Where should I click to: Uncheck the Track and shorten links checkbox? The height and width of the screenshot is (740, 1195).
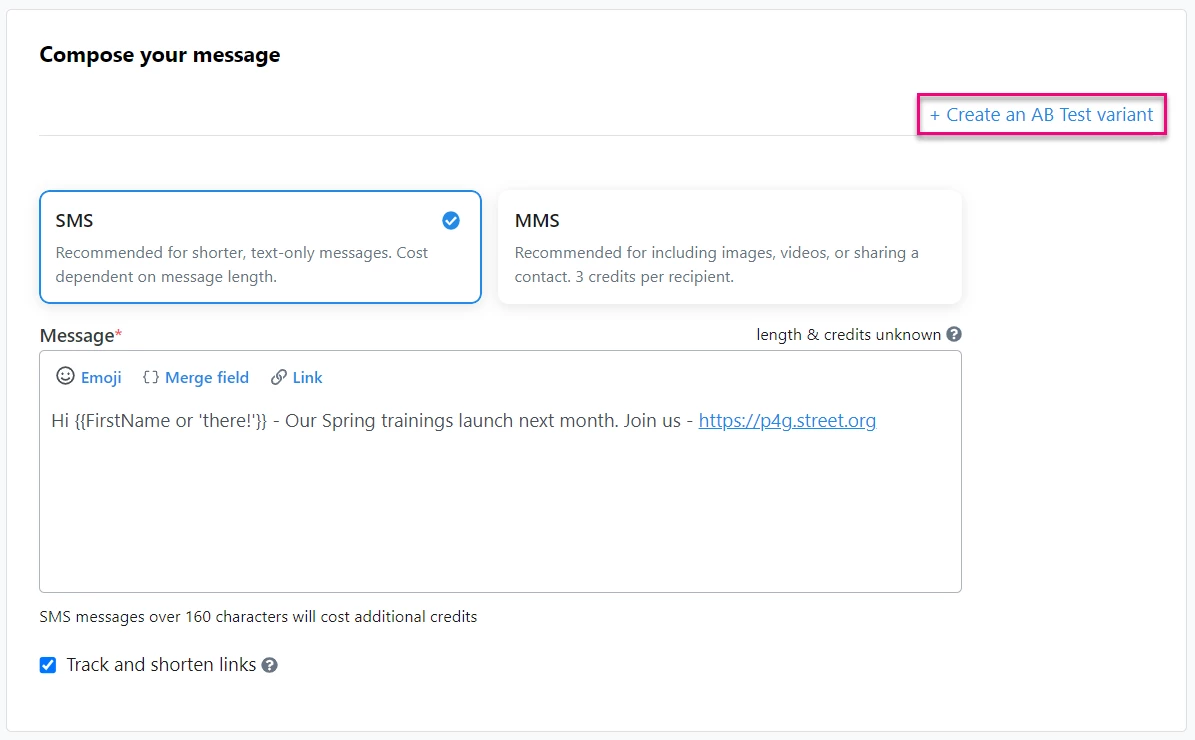47,664
